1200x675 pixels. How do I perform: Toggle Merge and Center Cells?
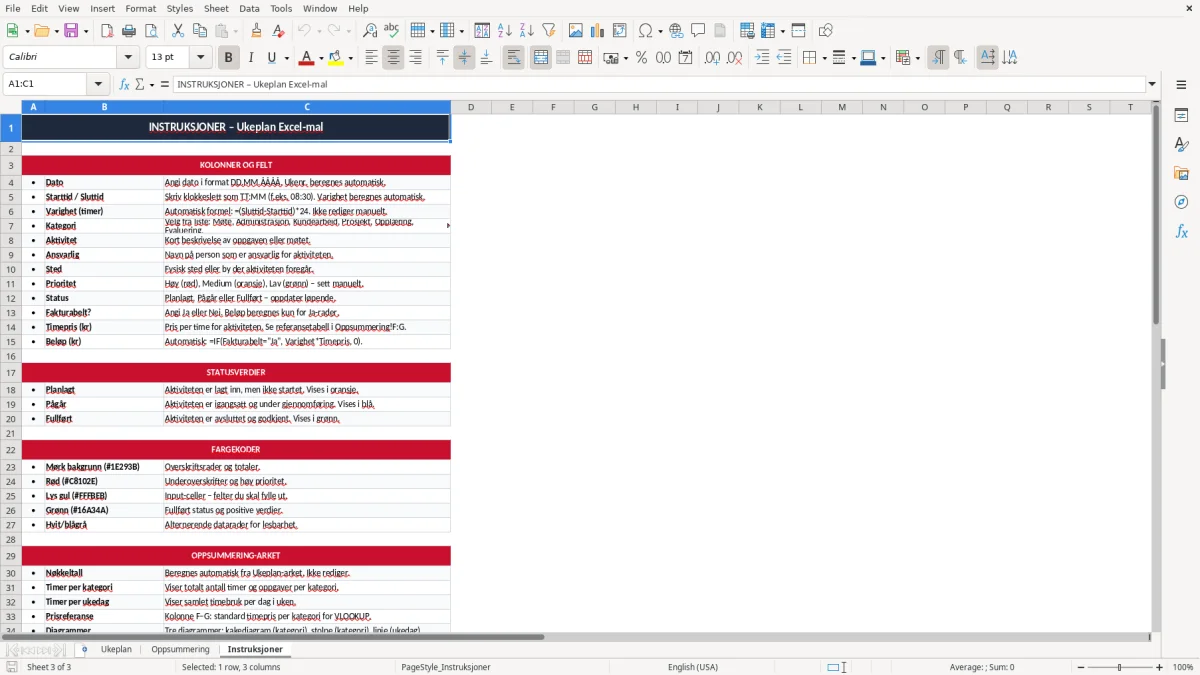(541, 58)
